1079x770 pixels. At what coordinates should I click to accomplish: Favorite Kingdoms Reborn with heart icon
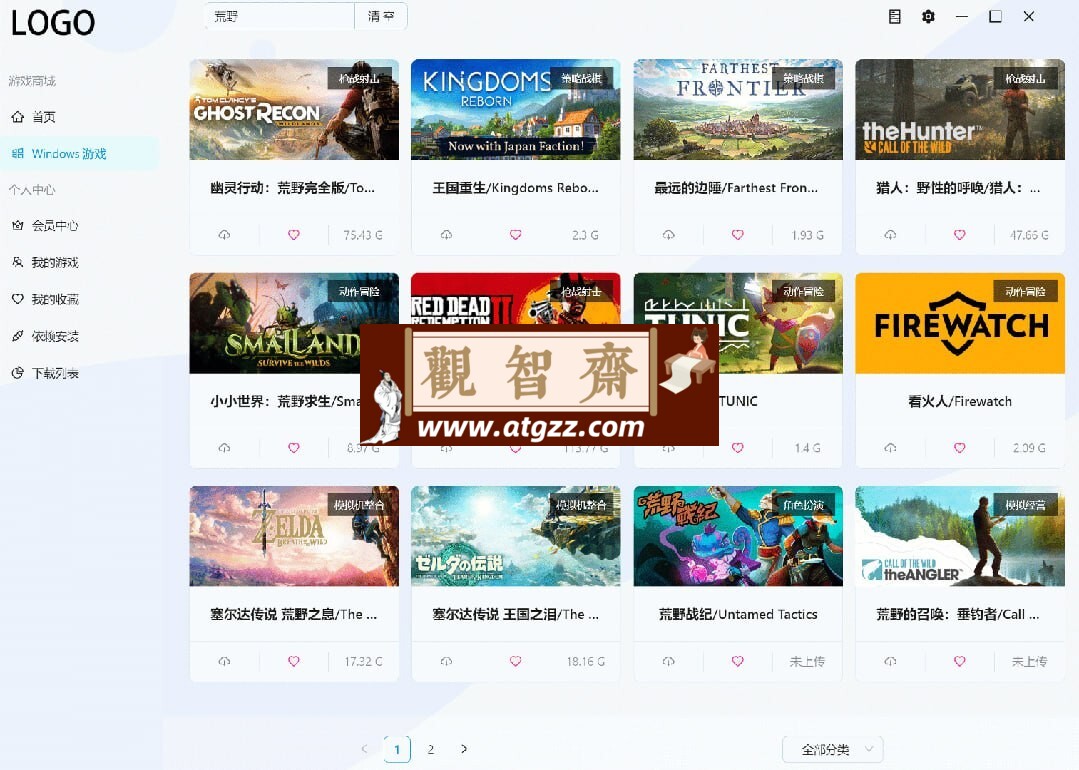[515, 235]
